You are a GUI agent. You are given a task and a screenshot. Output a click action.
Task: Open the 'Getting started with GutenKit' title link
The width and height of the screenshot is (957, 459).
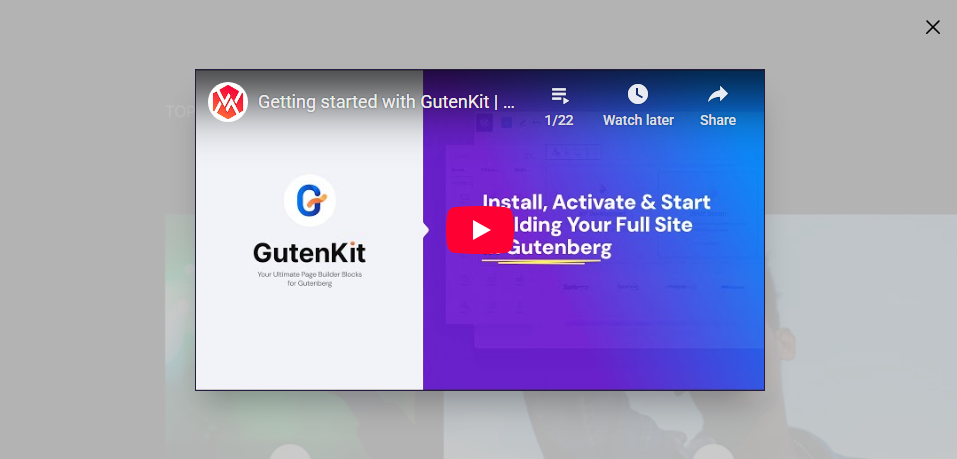(x=386, y=102)
